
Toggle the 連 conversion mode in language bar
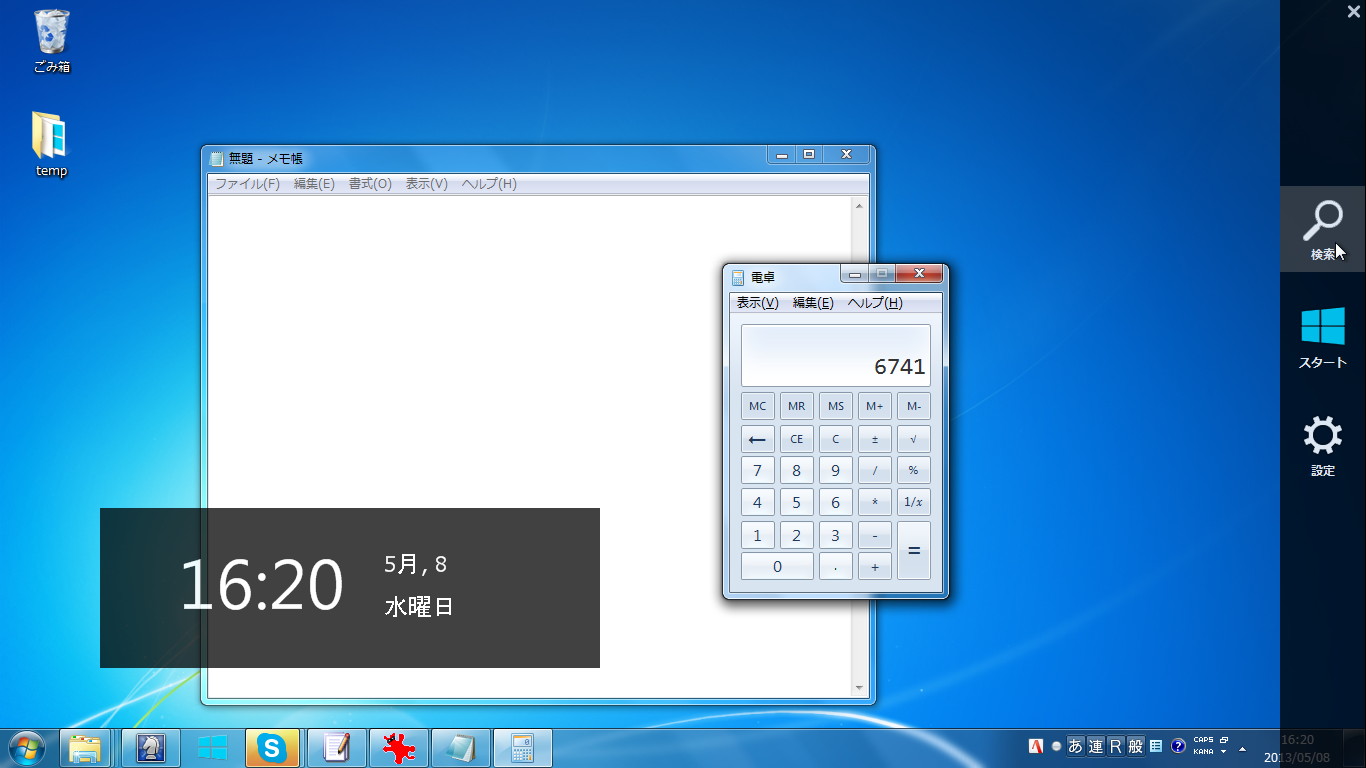tap(1096, 746)
